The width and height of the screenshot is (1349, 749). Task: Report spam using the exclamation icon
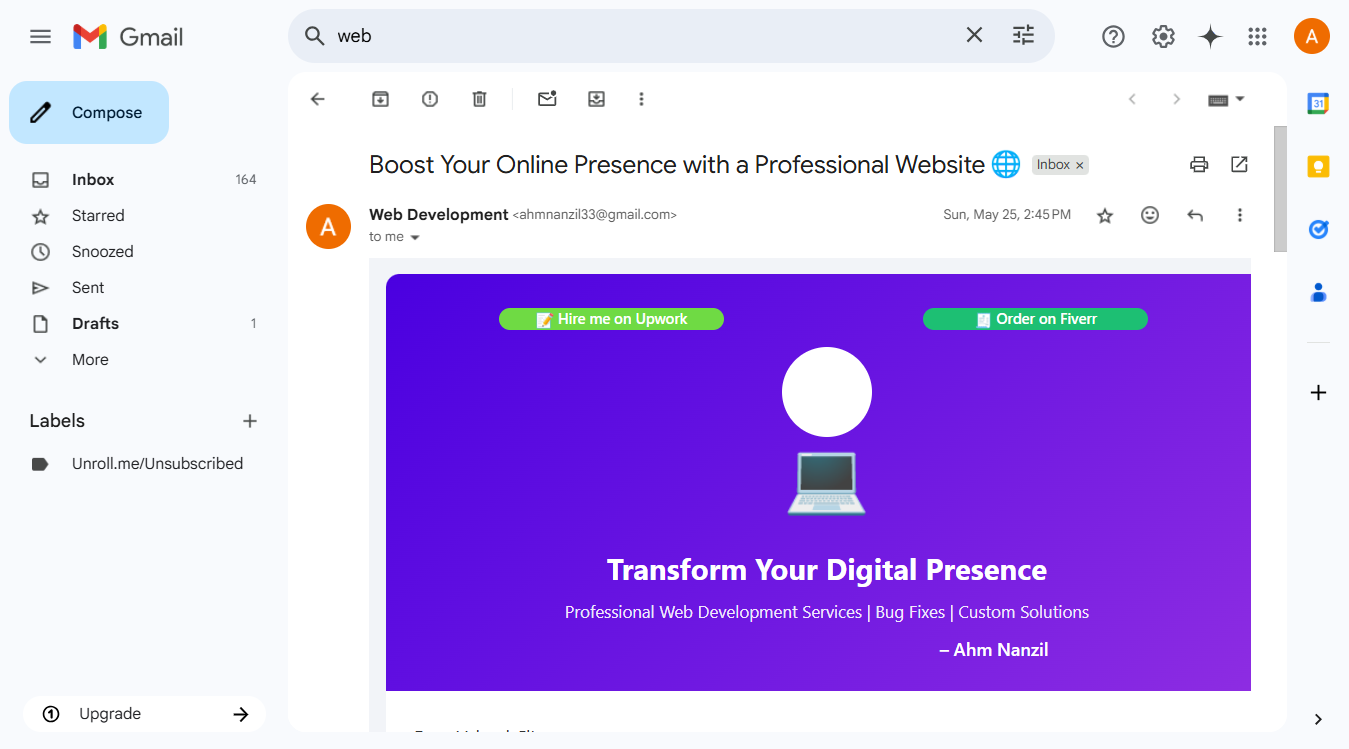[x=430, y=99]
